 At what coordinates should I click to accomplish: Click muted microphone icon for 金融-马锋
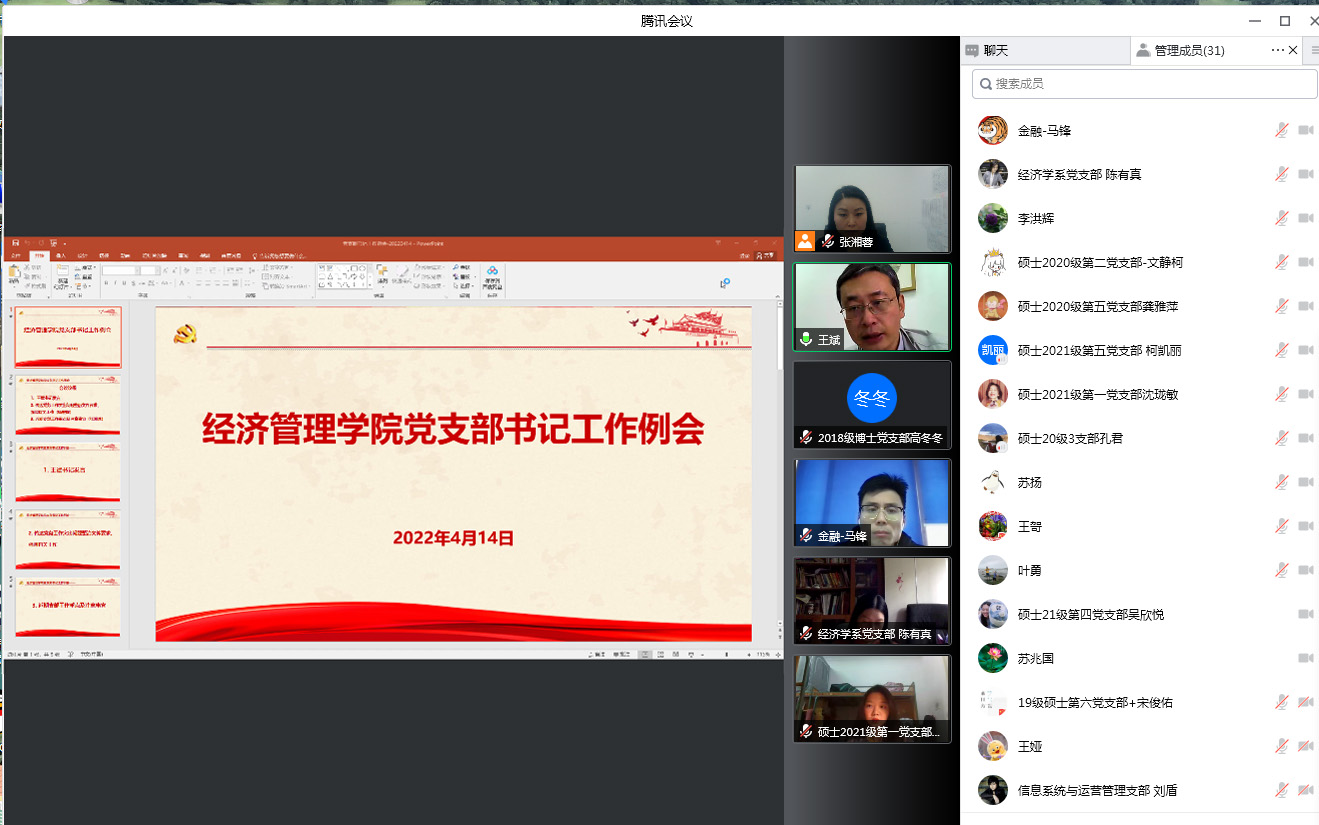pos(1281,130)
